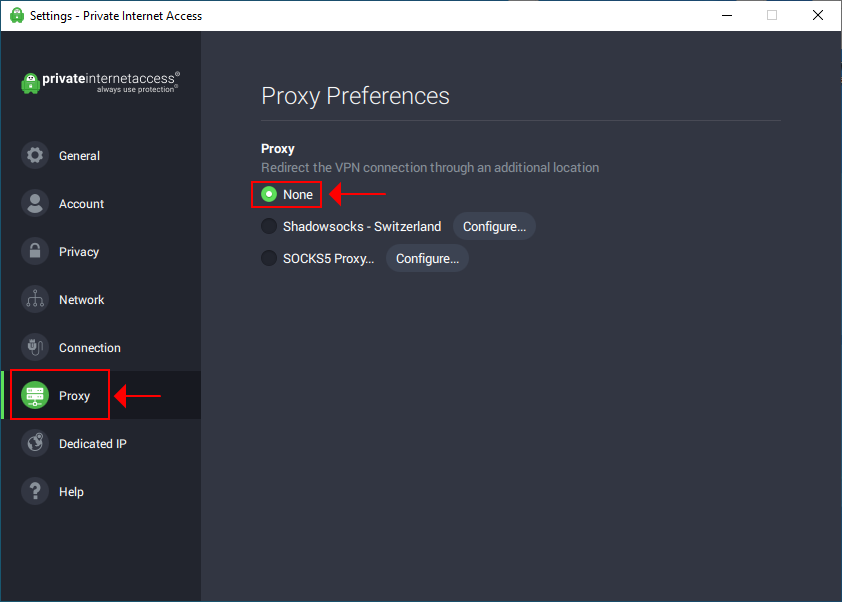The width and height of the screenshot is (842, 602).
Task: Select Shadowsocks - Switzerland proxy option
Action: (x=269, y=227)
